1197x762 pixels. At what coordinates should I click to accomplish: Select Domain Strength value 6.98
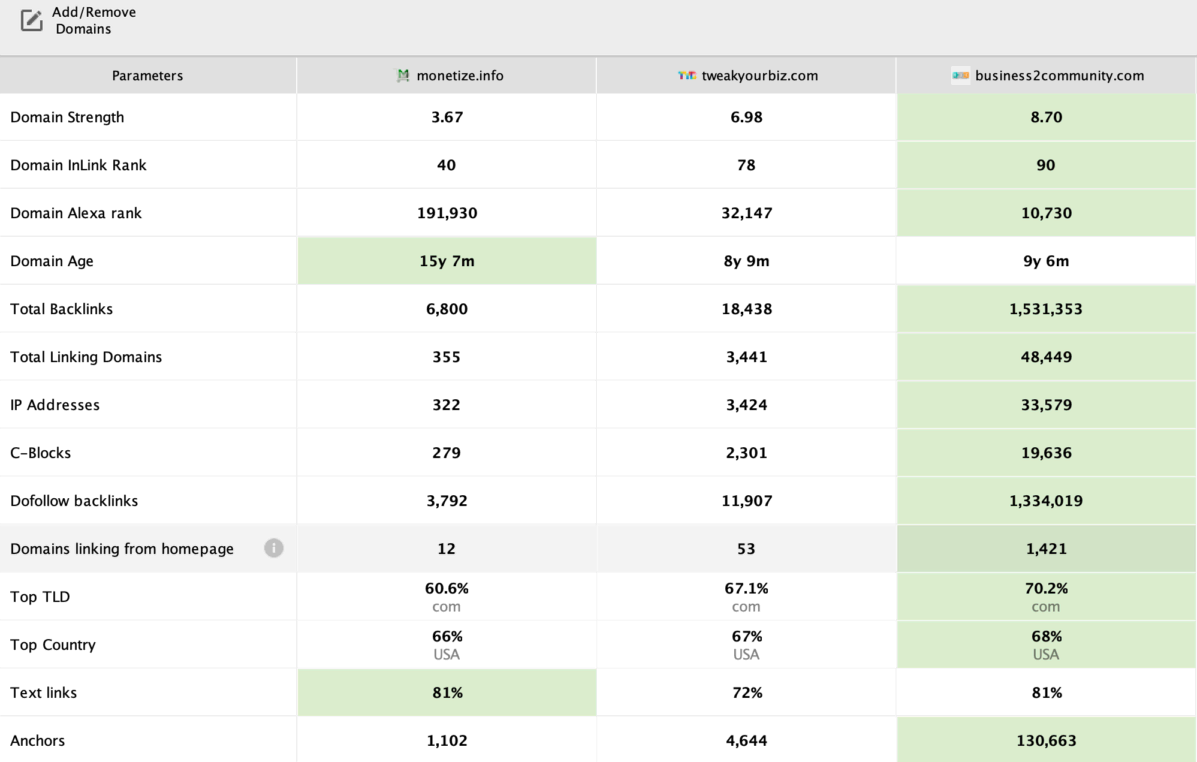747,118
